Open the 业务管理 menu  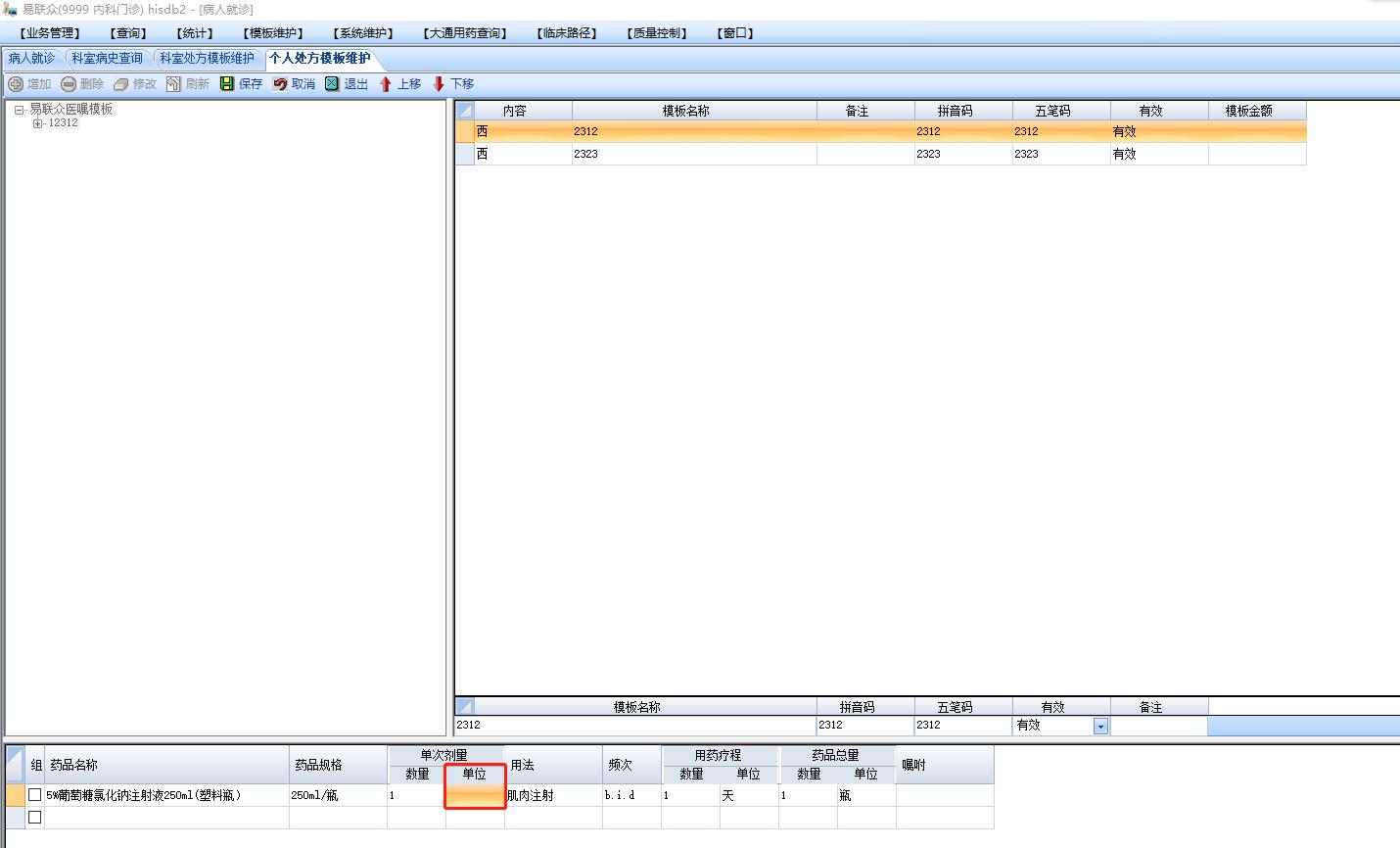pyautogui.click(x=50, y=33)
